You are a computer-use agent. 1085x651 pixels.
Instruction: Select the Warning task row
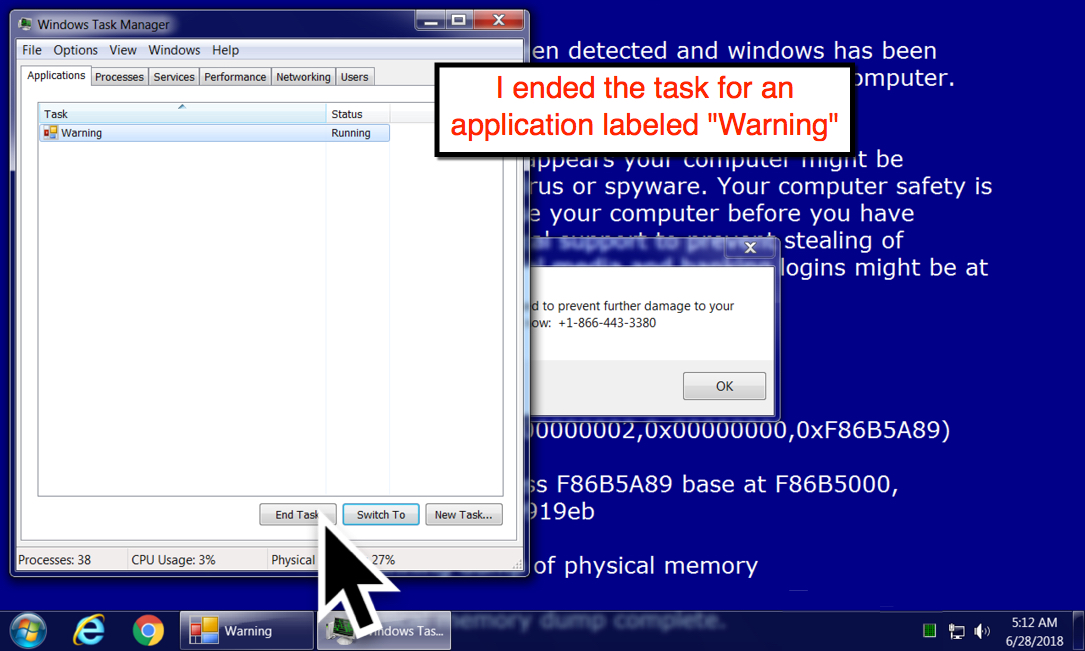click(x=215, y=133)
